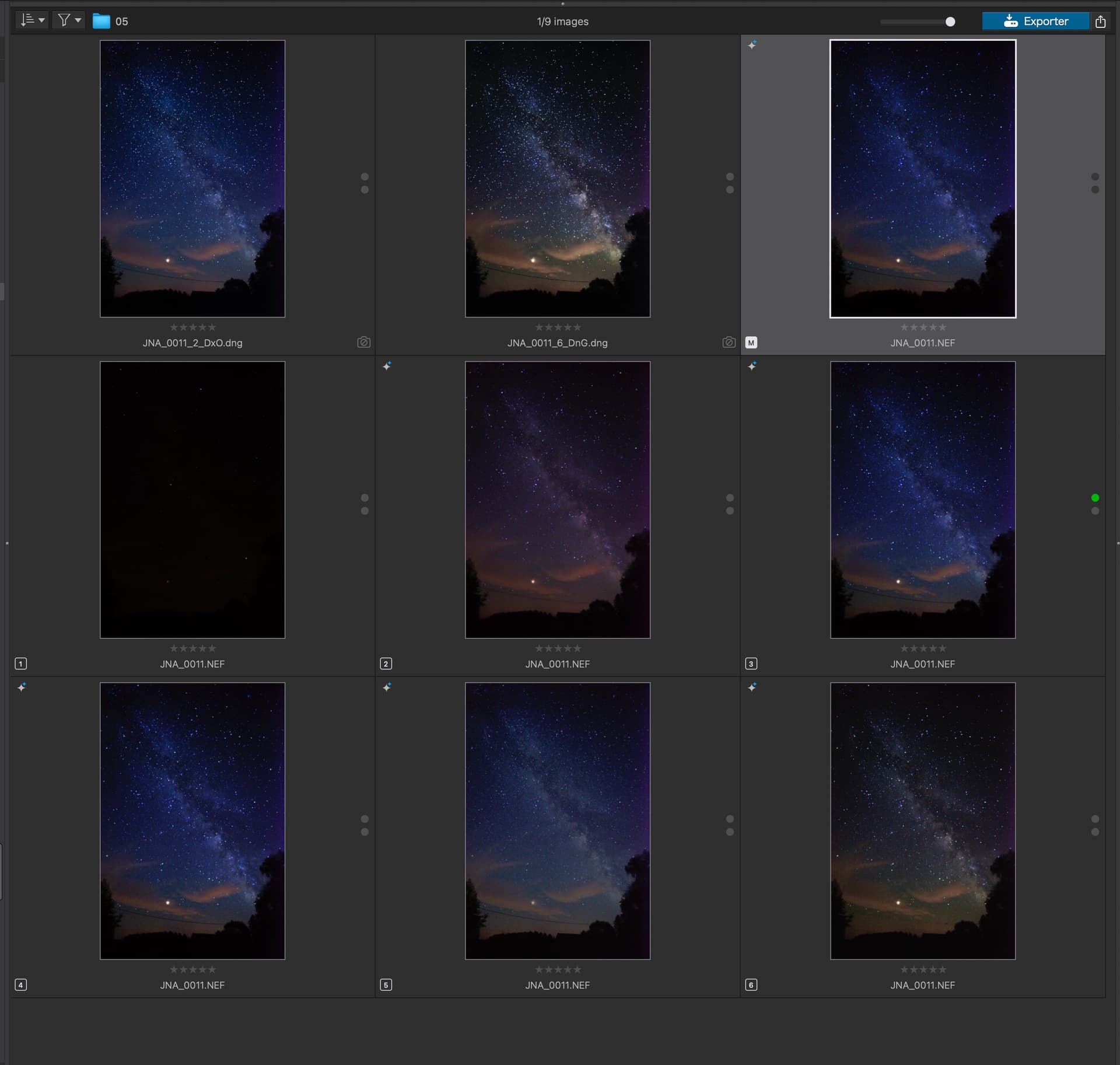Click the Exporter button
The image size is (1120, 1065).
tap(1035, 21)
